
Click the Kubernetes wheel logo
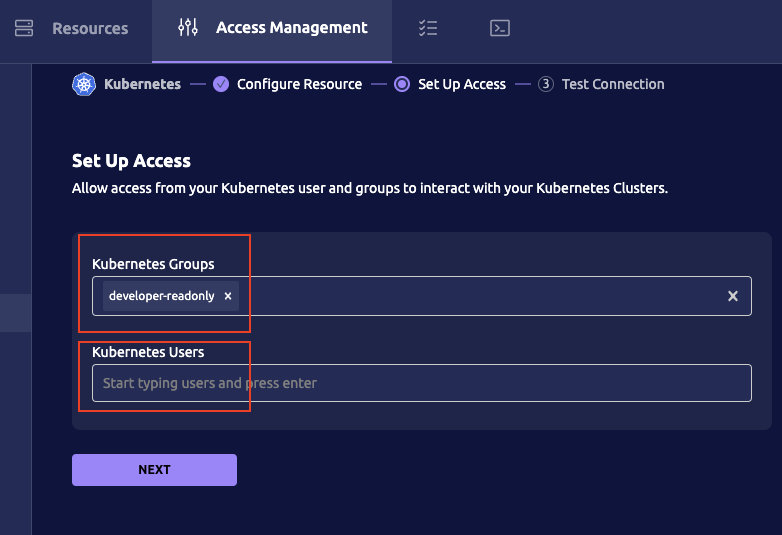click(83, 84)
